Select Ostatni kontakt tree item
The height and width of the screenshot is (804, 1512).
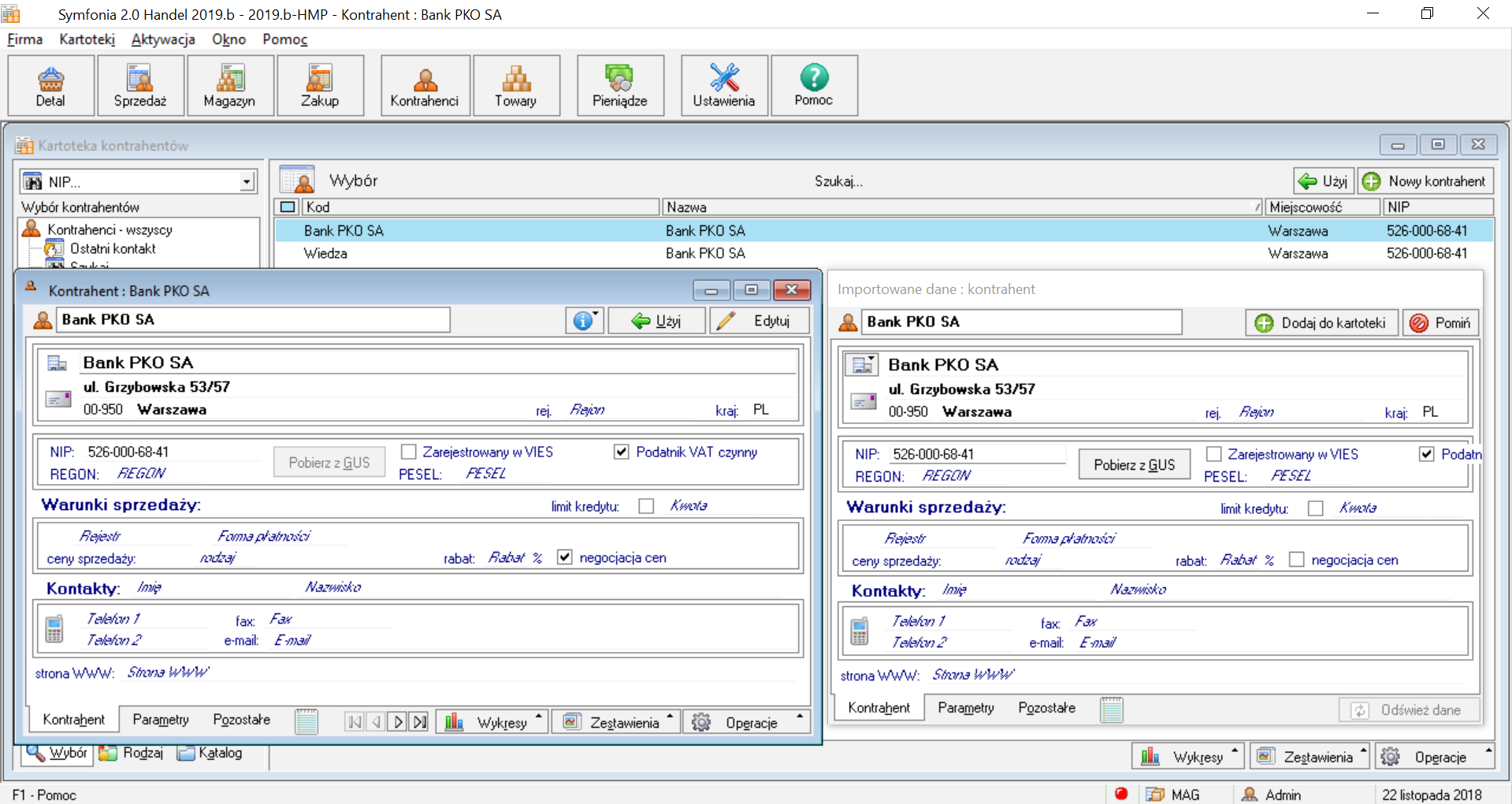point(113,248)
